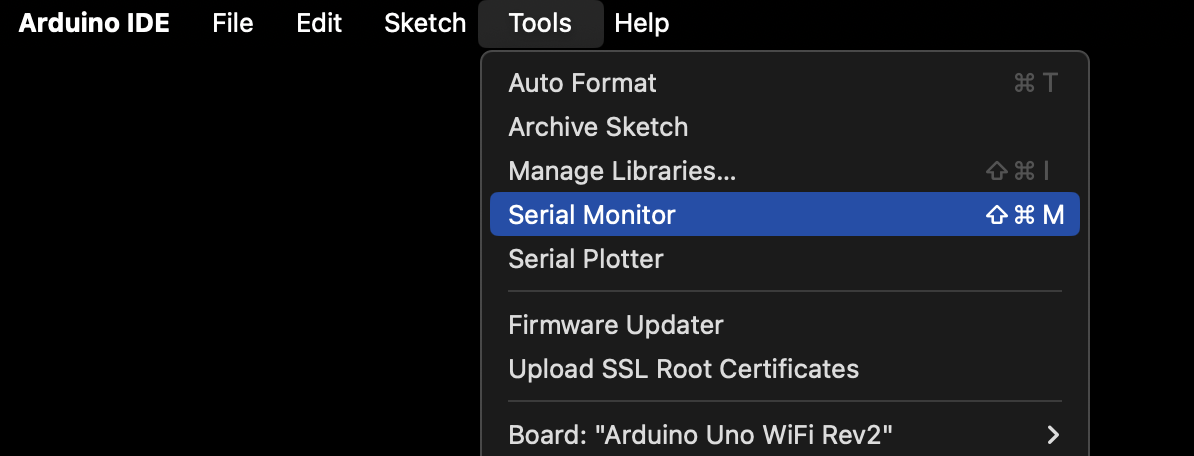Viewport: 1194px width, 456px height.
Task: Click the separator line above the Board entry
Action: point(784,400)
